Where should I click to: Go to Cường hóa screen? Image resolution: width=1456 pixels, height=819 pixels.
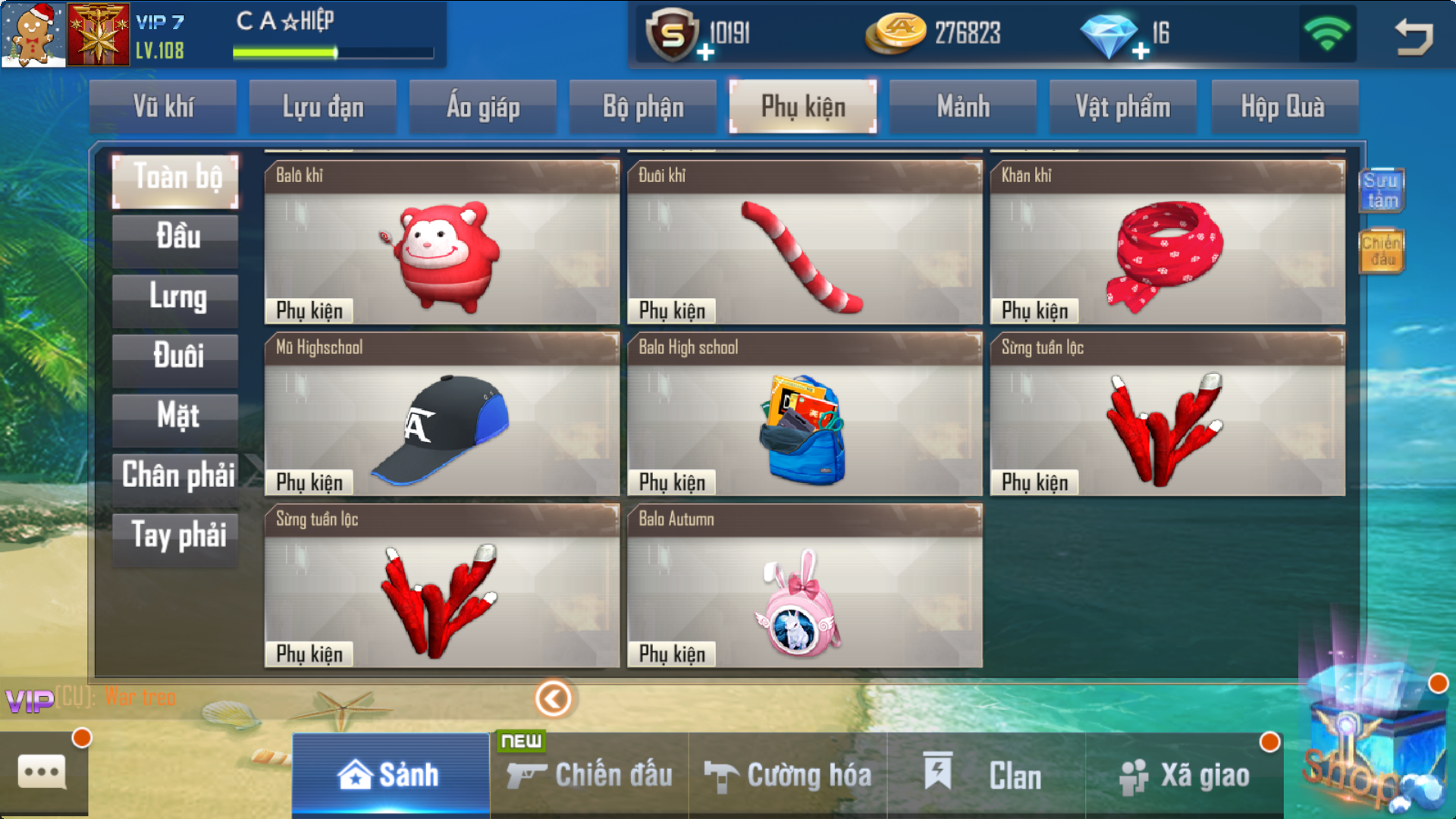tap(788, 775)
